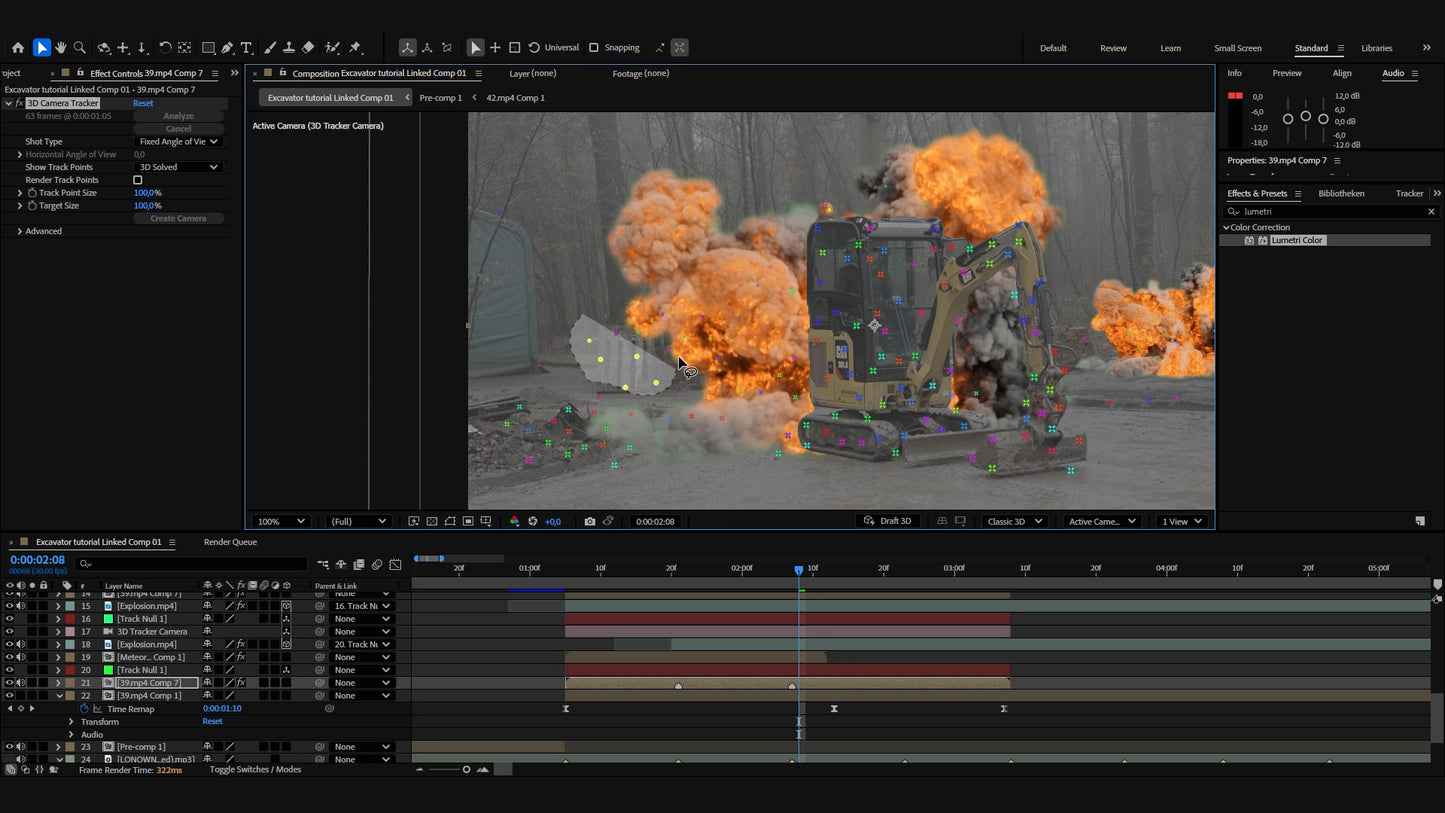Click the timeline zoom slider handle
The image size is (1445, 813).
[x=466, y=770]
